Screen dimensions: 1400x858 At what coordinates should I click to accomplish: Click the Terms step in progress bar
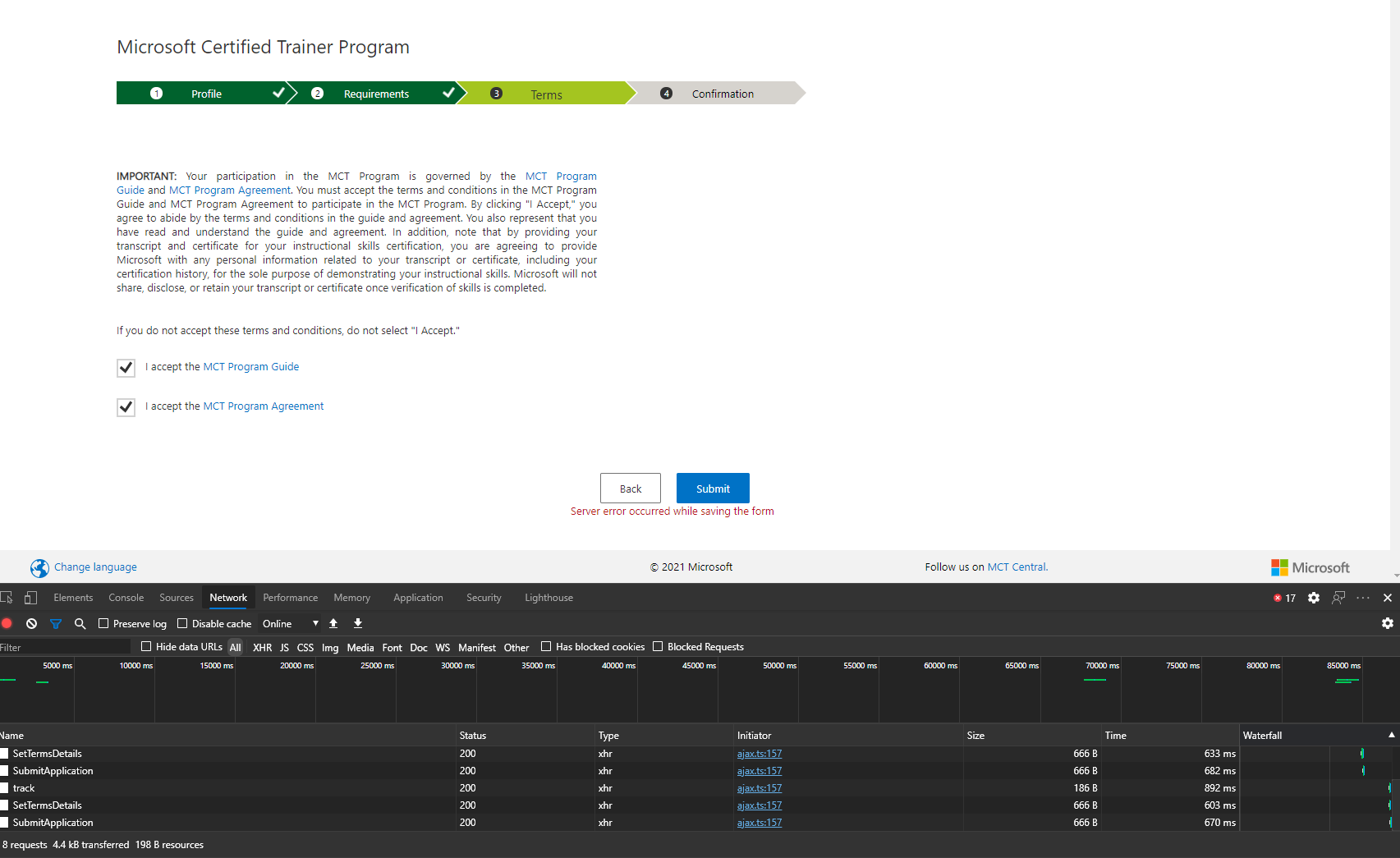tap(546, 94)
